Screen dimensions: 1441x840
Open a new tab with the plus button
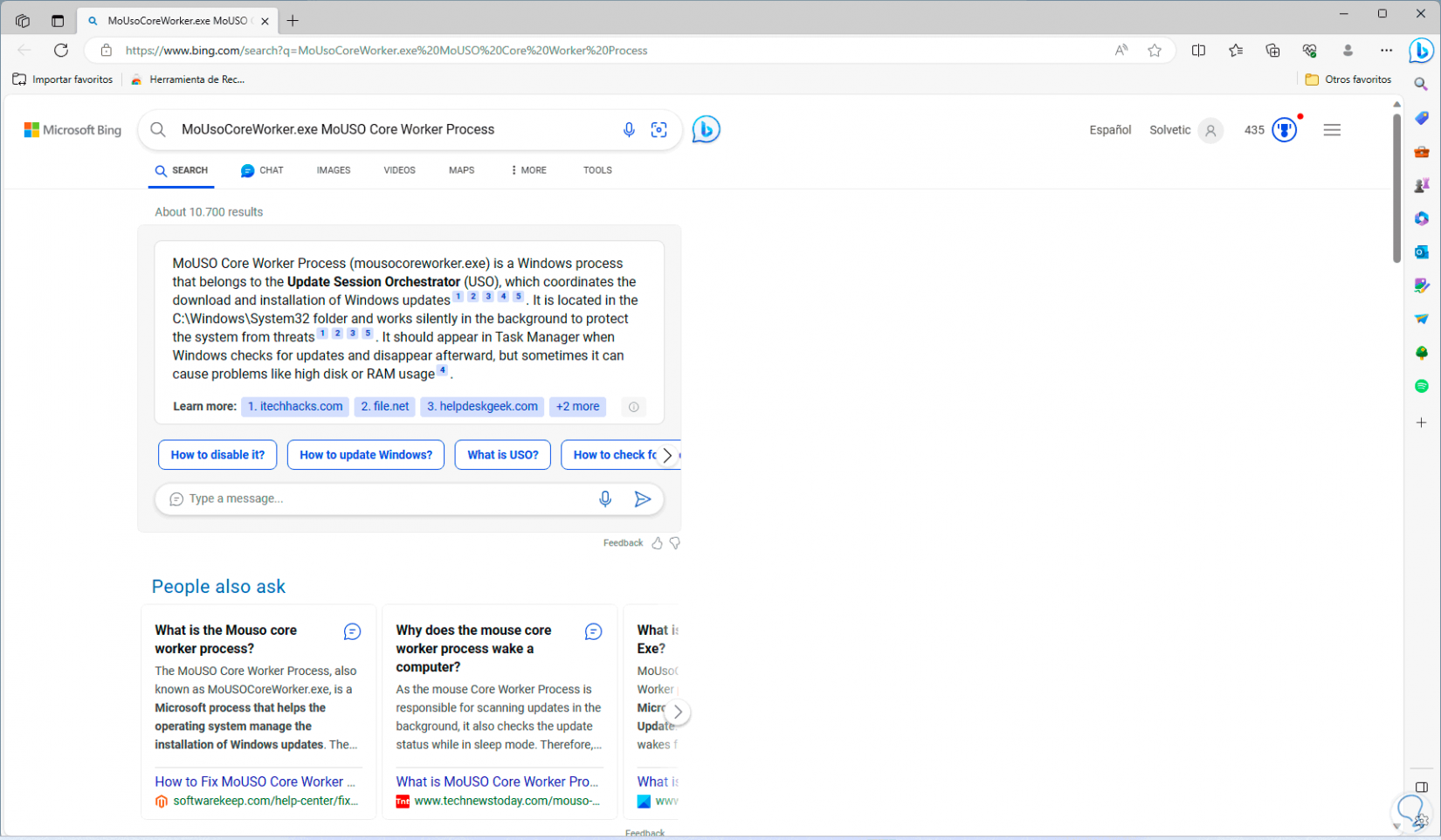[x=293, y=21]
